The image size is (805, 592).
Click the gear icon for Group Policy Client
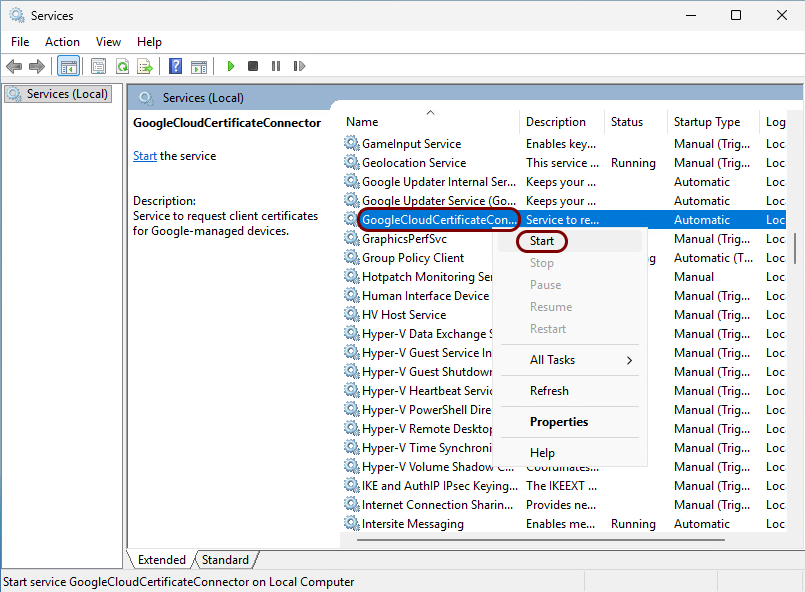(352, 257)
